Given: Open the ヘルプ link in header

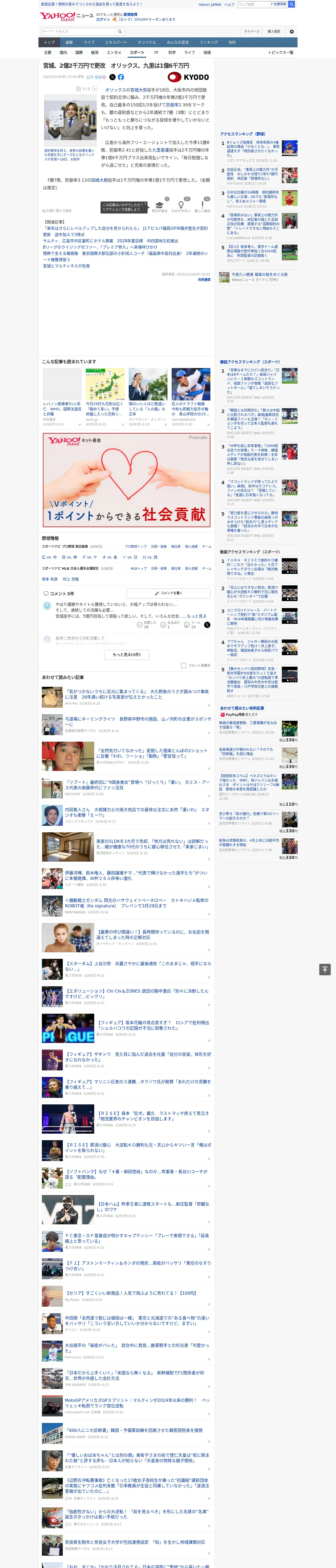Looking at the screenshot, I should 229,4.
